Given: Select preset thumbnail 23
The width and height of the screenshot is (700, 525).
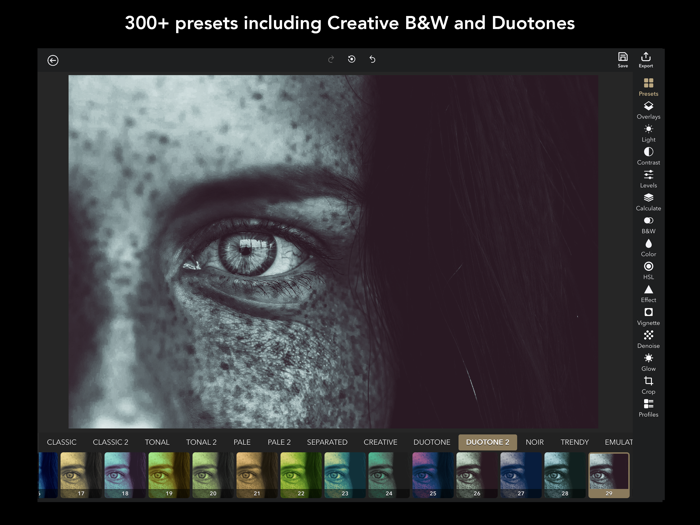Looking at the screenshot, I should [x=345, y=475].
